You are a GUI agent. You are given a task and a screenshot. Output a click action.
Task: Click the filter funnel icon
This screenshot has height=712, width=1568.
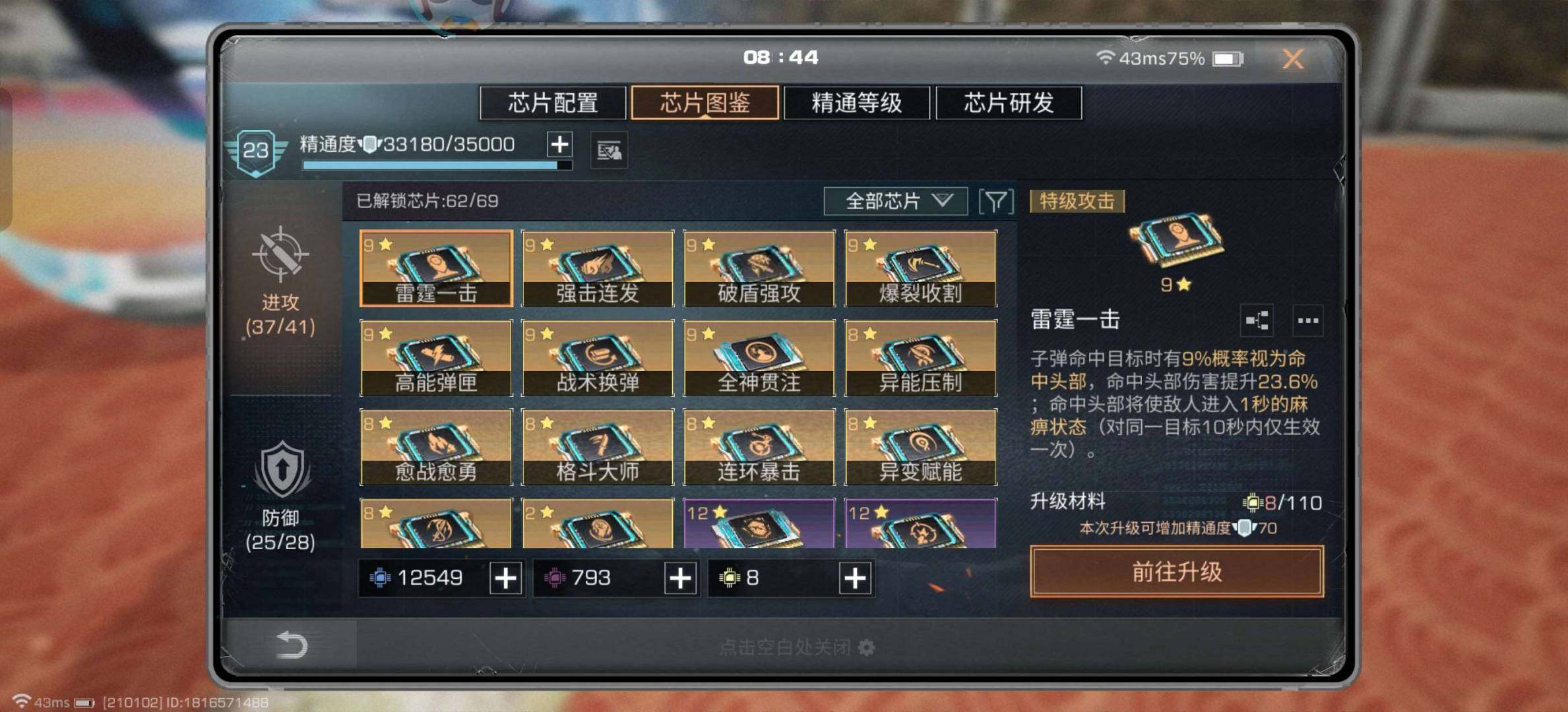coord(996,201)
